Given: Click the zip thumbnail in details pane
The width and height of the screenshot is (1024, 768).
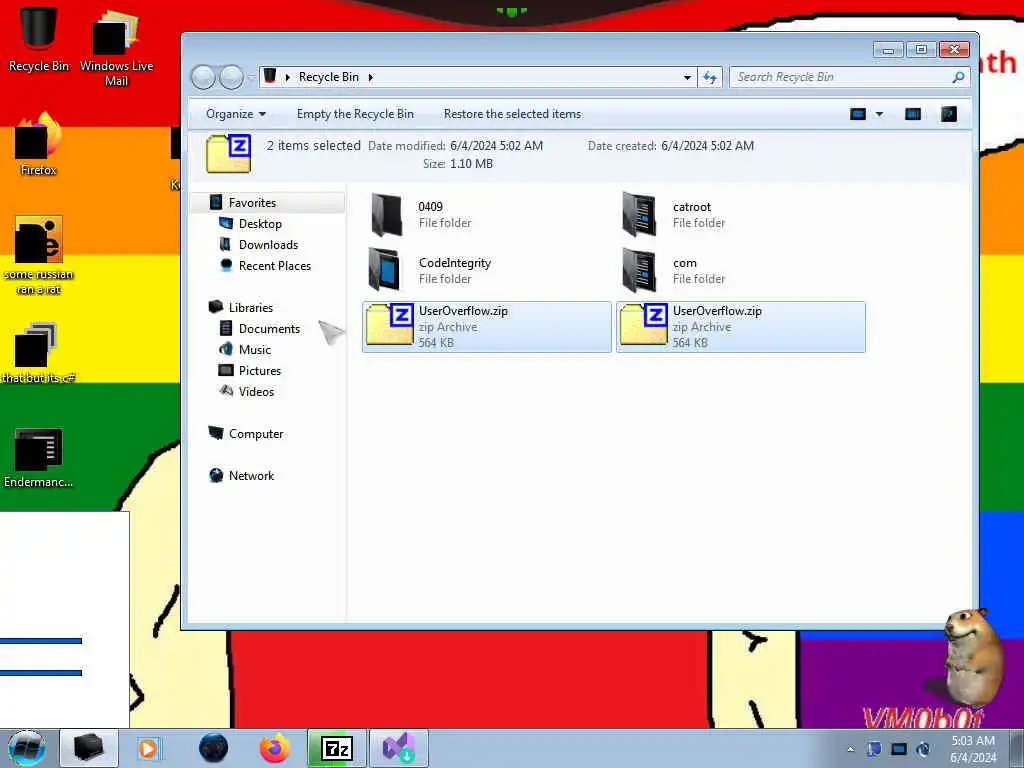Looking at the screenshot, I should (x=229, y=153).
